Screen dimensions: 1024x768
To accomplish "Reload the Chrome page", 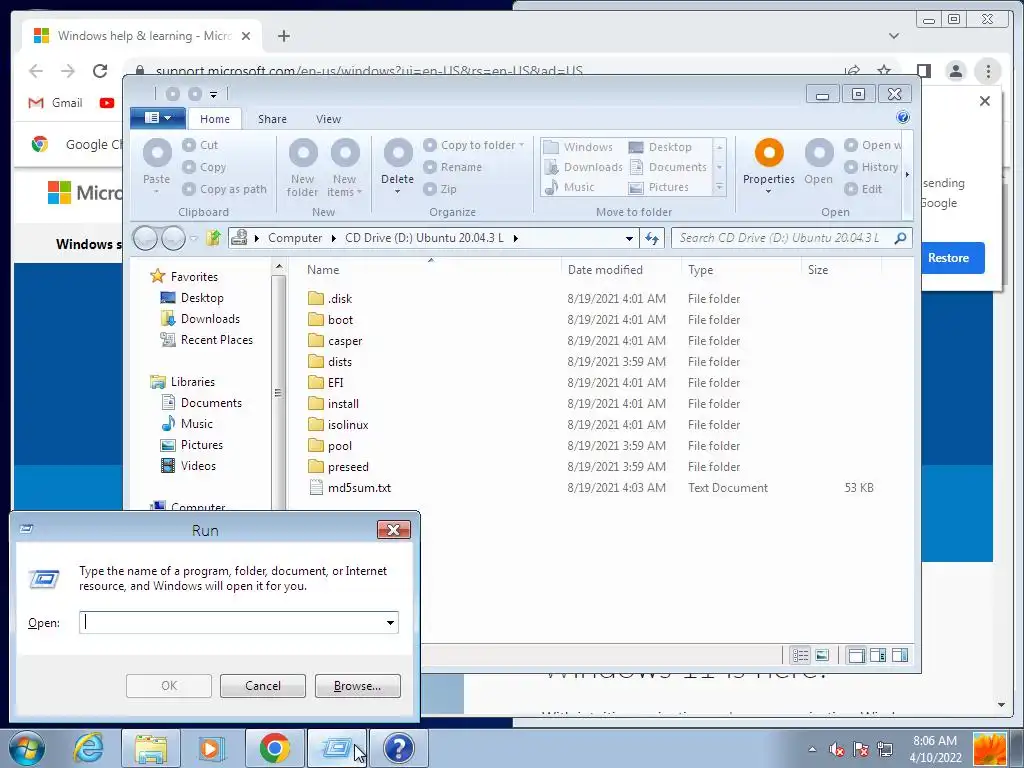I will 100,71.
